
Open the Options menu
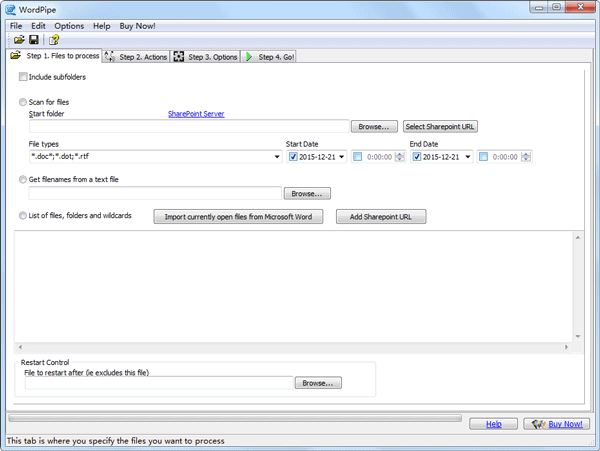(69, 26)
